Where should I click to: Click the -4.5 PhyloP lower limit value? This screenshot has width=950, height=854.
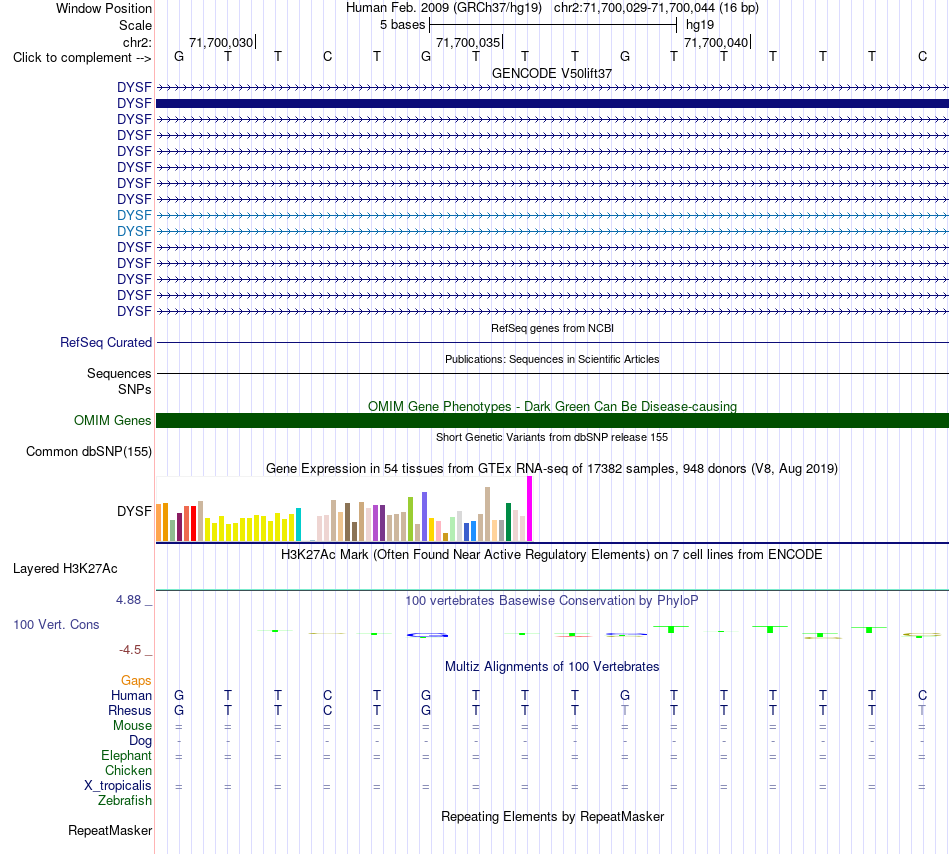[x=130, y=650]
